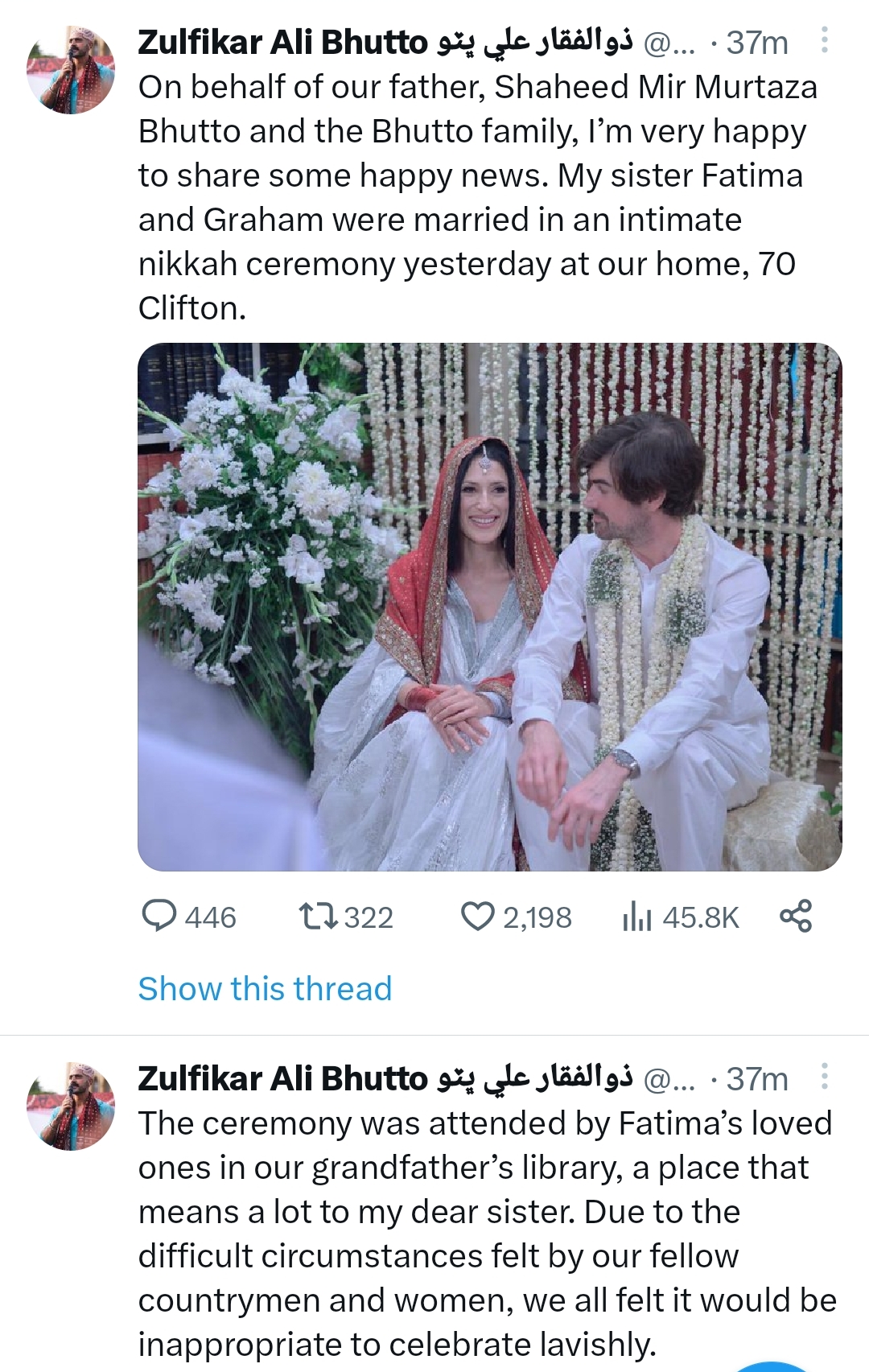
Task: View the 45.8K impressions counter
Action: [x=702, y=914]
